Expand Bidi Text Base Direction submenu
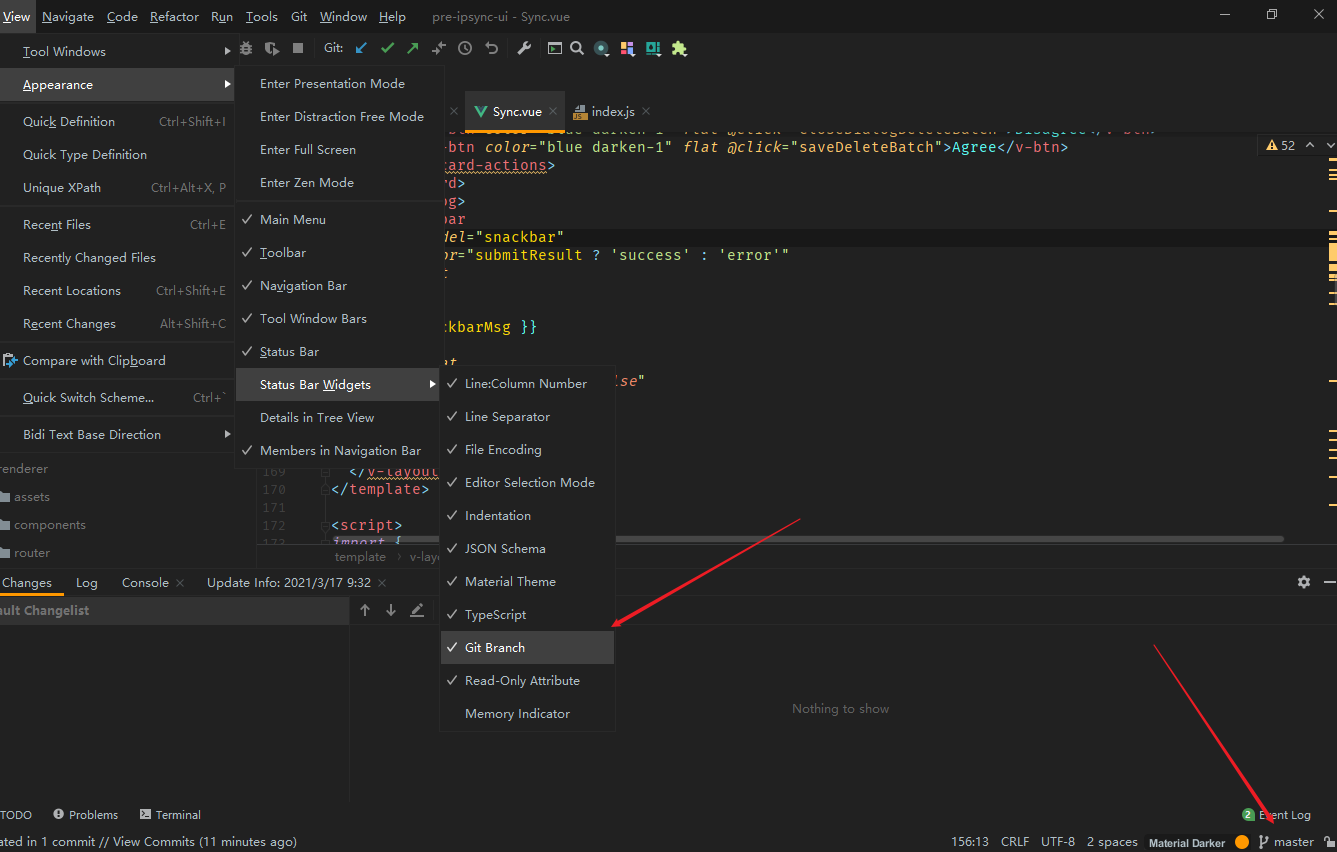 click(117, 435)
